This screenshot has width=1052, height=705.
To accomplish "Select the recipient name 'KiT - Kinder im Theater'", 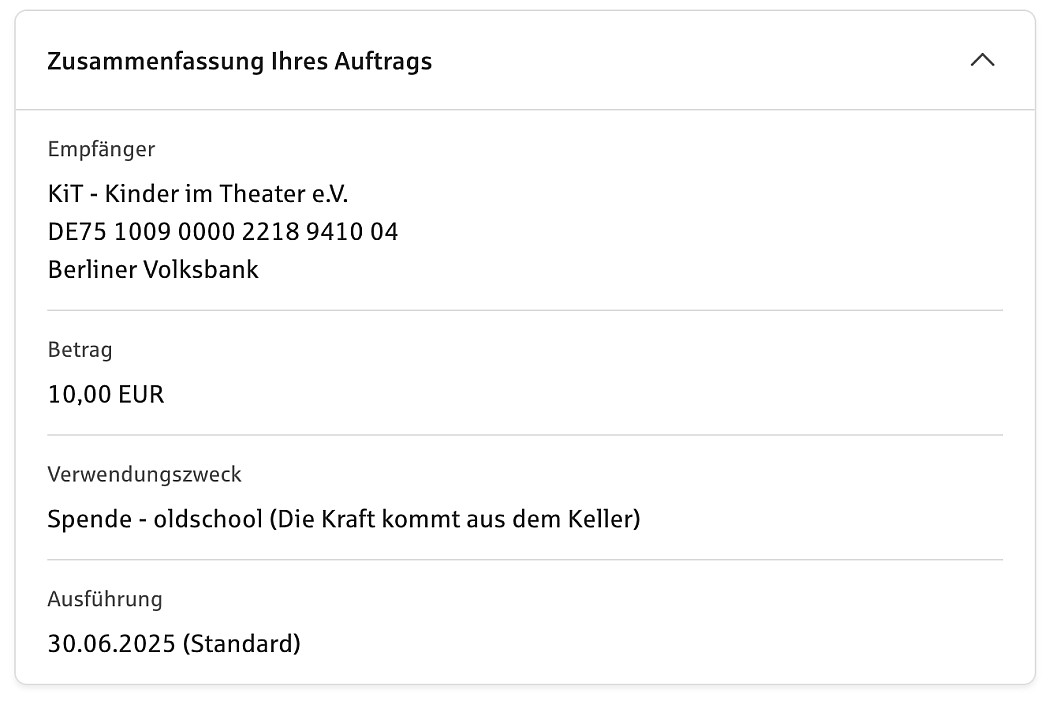I will [x=173, y=193].
